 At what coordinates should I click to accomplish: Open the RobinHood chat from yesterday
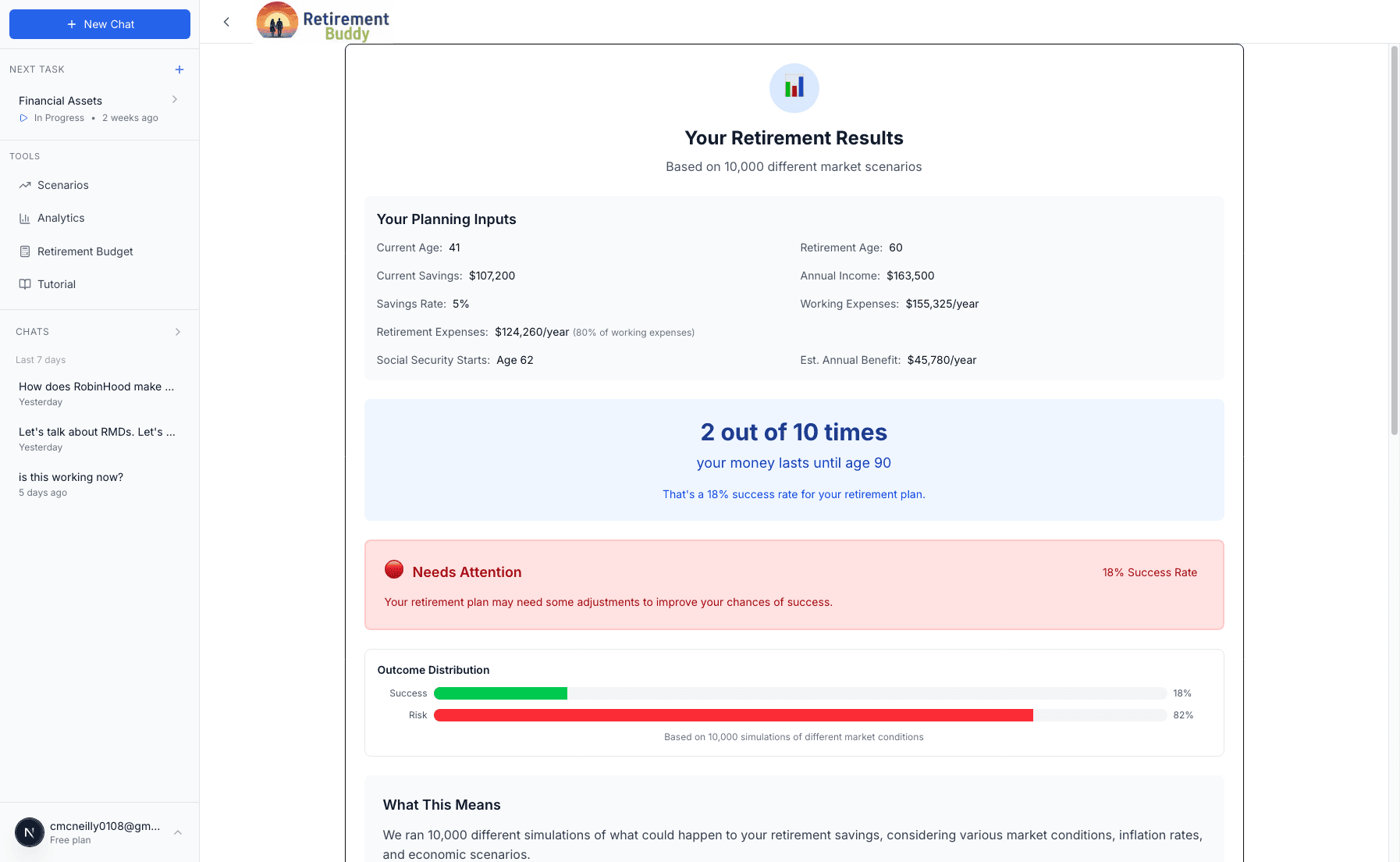(96, 386)
